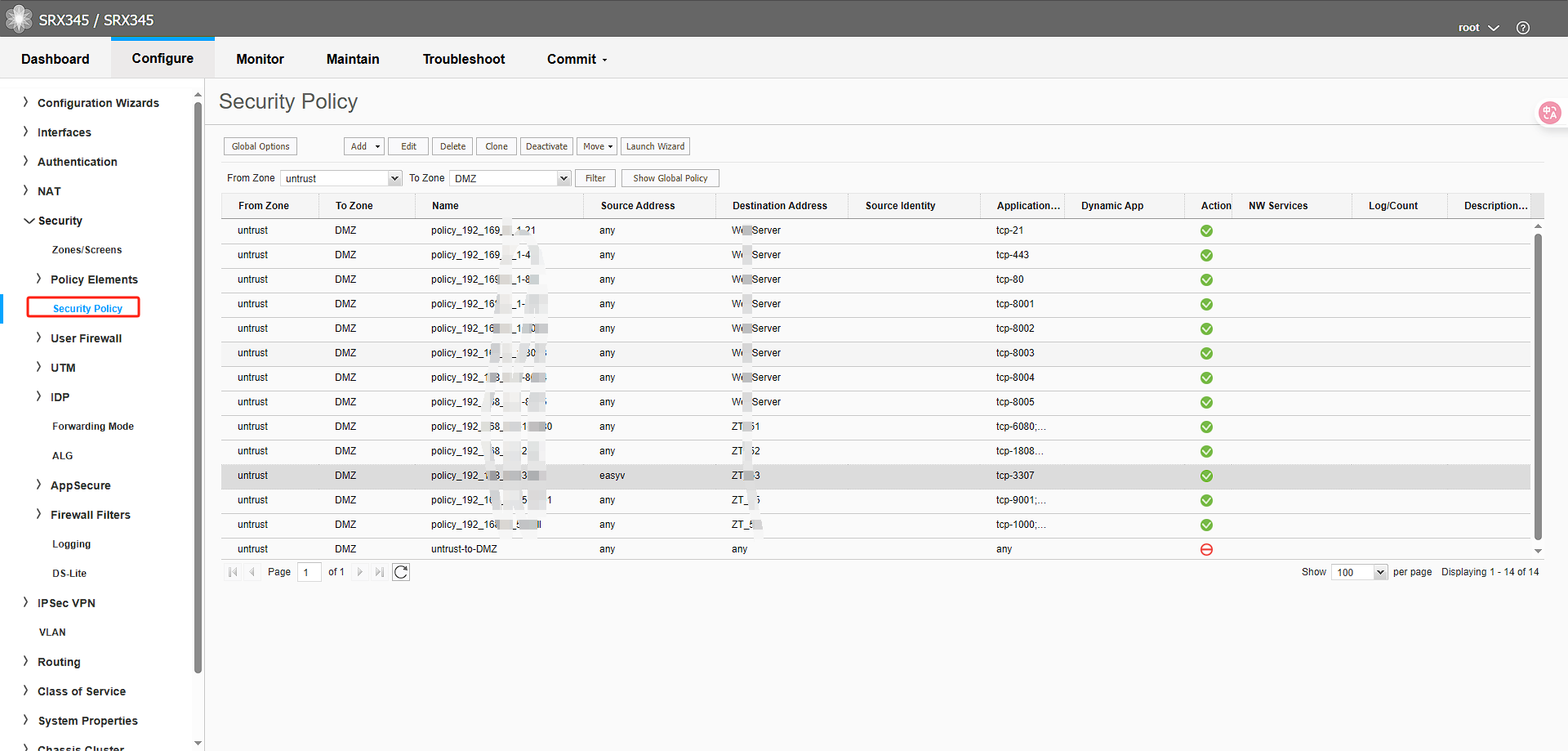Viewport: 1568px width, 751px height.
Task: Click the last page navigation icon
Action: [x=379, y=572]
